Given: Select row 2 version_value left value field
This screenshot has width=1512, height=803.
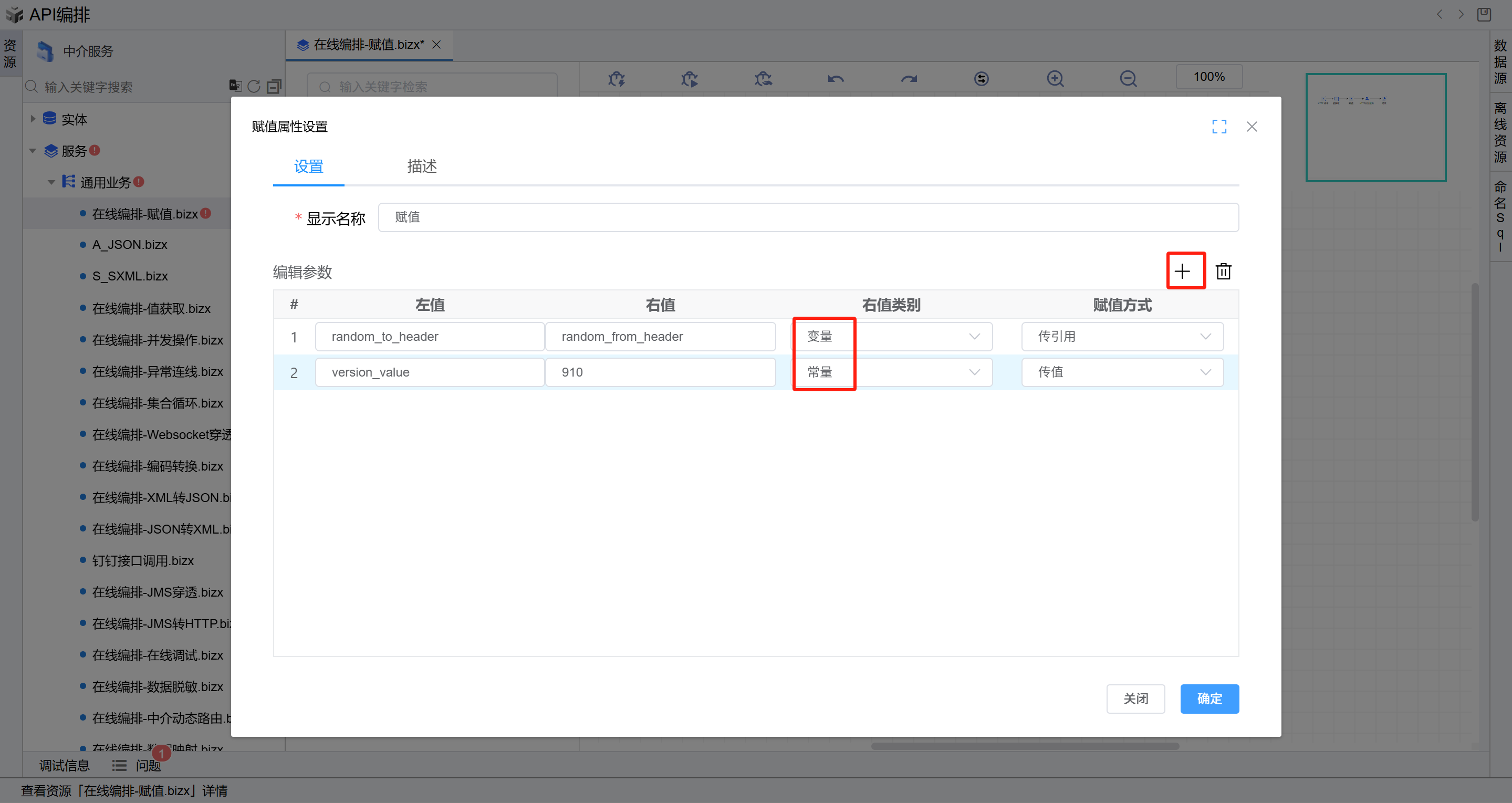Looking at the screenshot, I should tap(429, 372).
